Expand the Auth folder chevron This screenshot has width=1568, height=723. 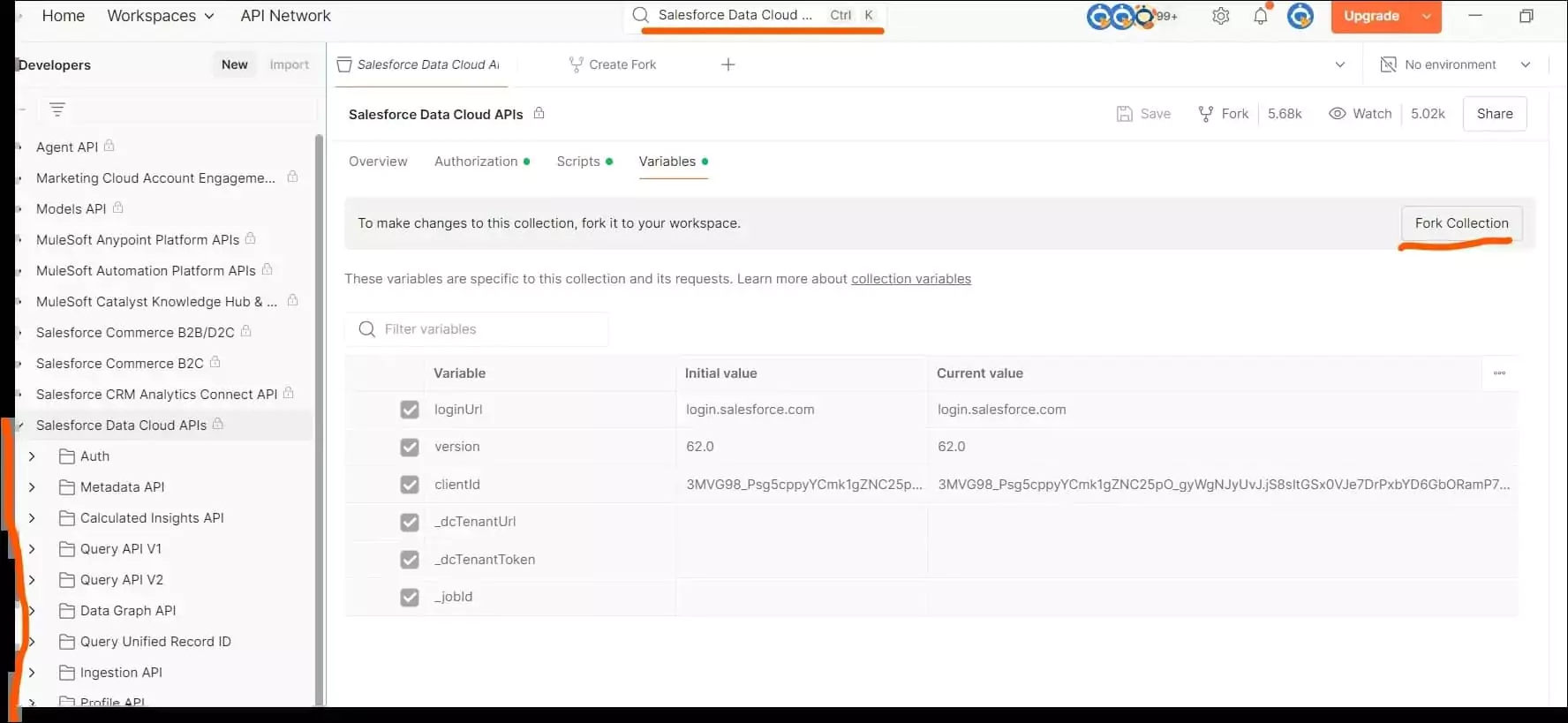[x=32, y=456]
